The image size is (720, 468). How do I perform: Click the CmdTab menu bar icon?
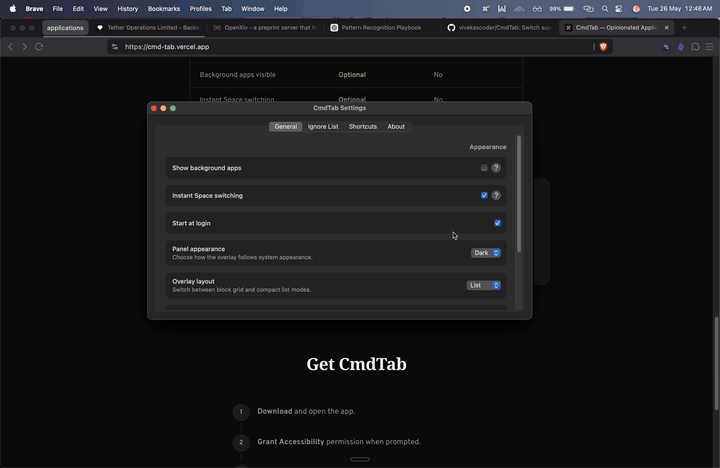pos(485,8)
